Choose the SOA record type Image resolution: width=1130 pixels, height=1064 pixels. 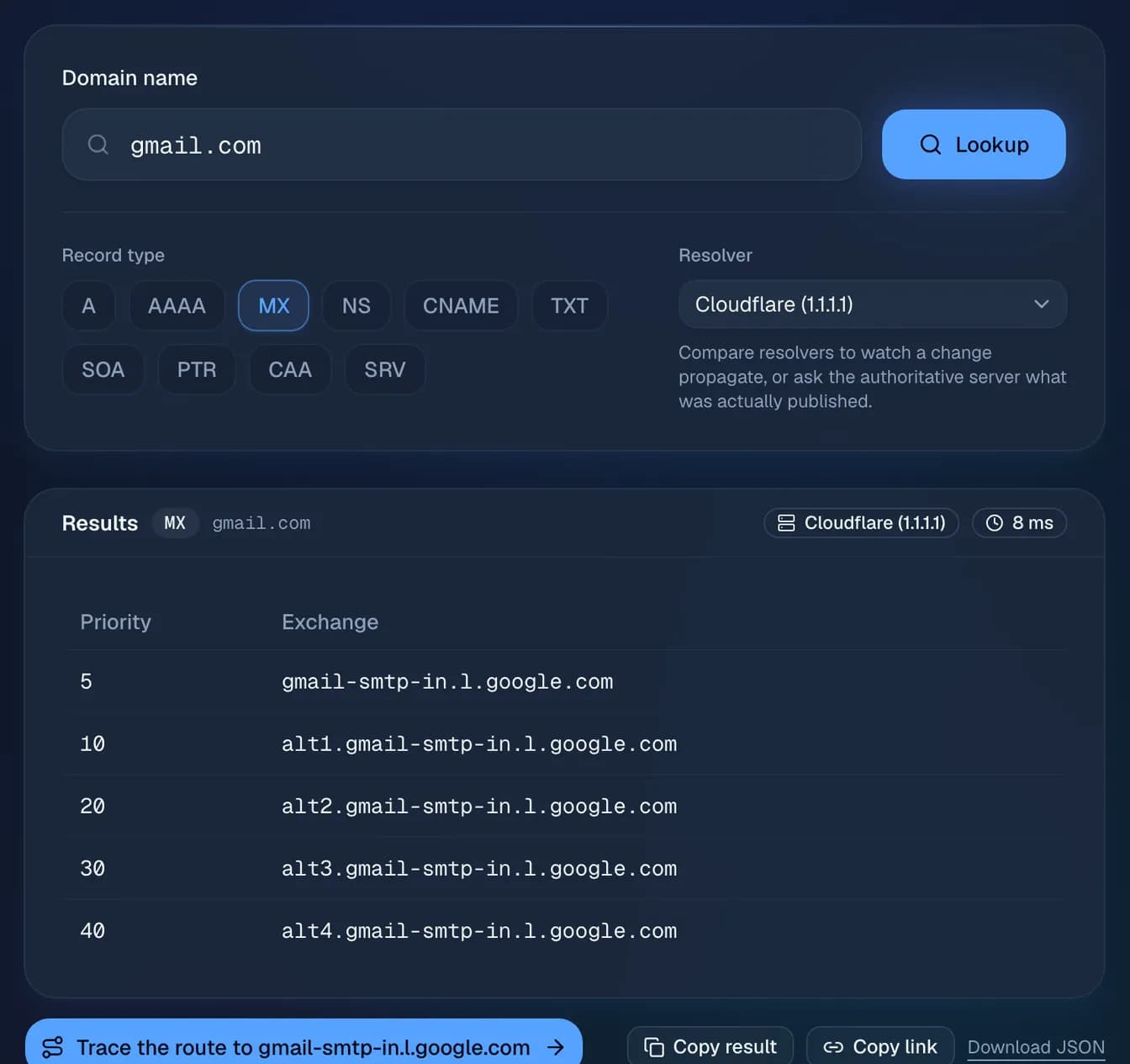click(103, 369)
